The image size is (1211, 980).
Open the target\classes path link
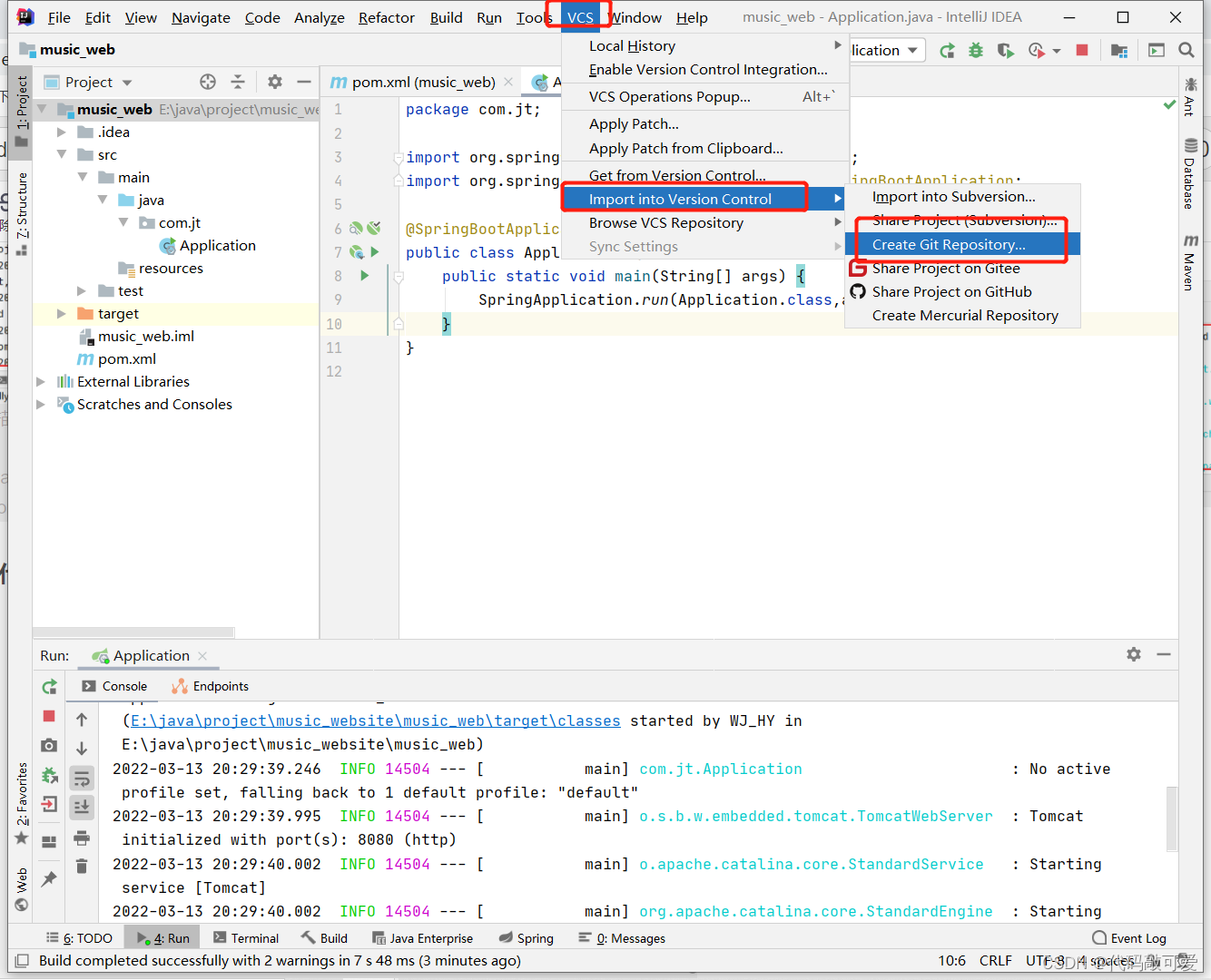376,721
